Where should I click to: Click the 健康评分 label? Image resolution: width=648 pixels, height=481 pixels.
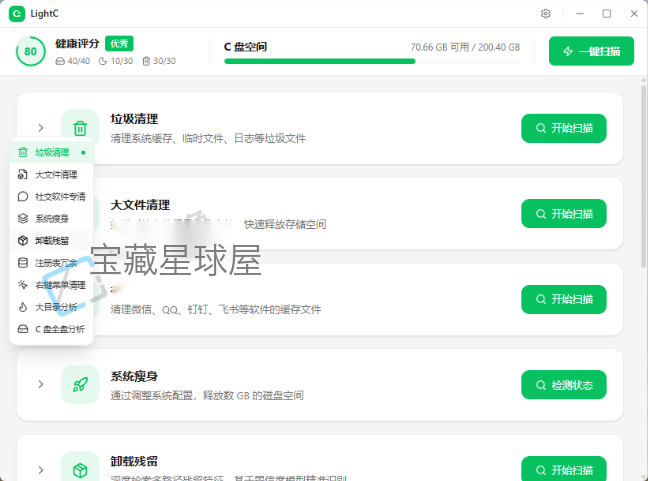(x=77, y=43)
